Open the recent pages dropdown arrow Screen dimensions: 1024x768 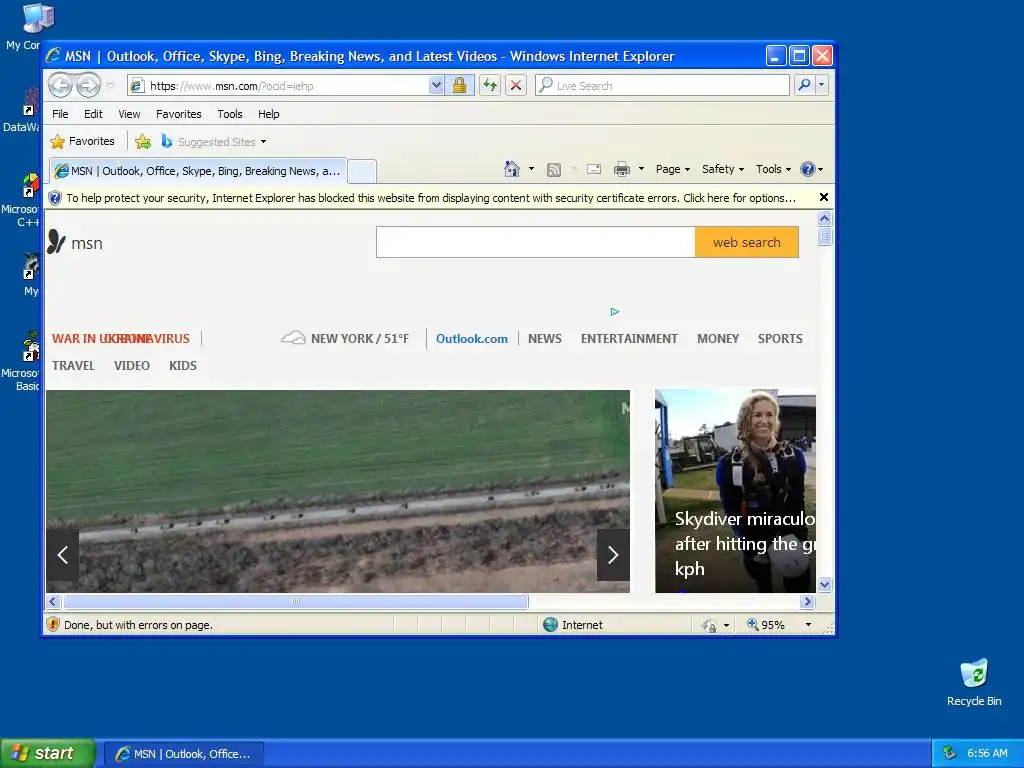click(x=110, y=86)
